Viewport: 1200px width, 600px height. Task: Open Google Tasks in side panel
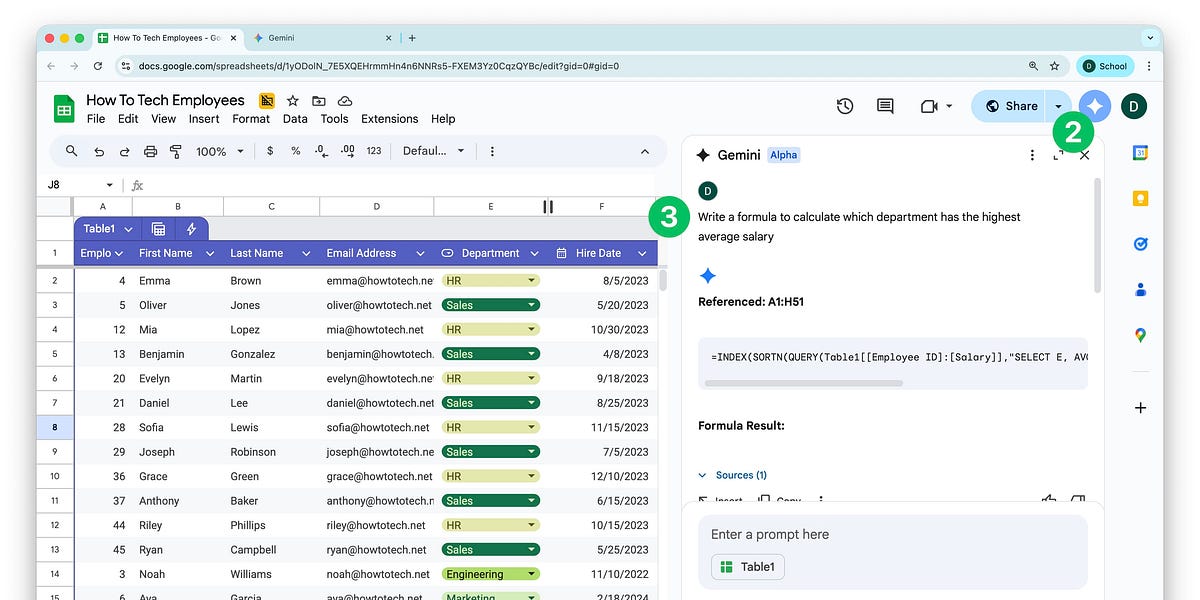1140,244
